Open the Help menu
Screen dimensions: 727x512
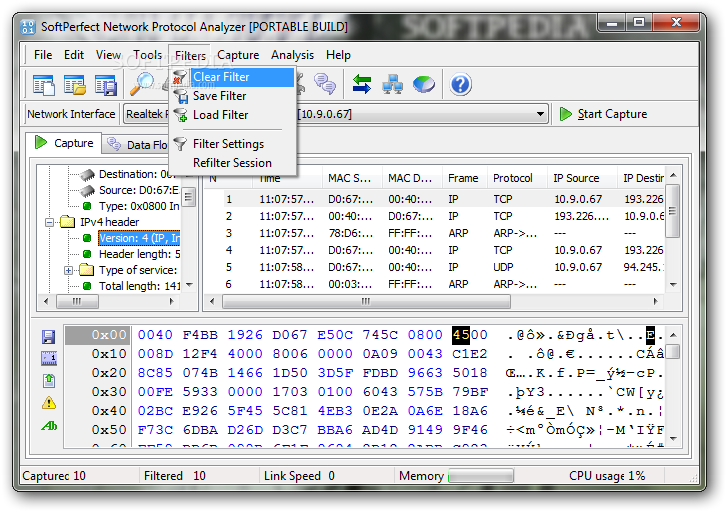coord(338,55)
